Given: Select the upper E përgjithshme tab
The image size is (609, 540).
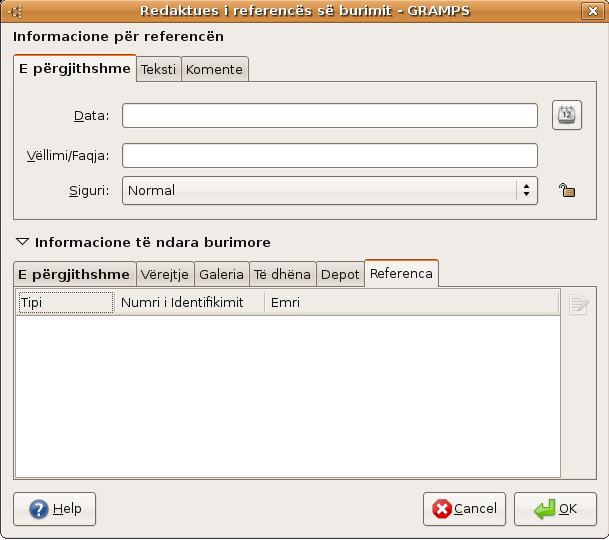Looking at the screenshot, I should click(75, 68).
